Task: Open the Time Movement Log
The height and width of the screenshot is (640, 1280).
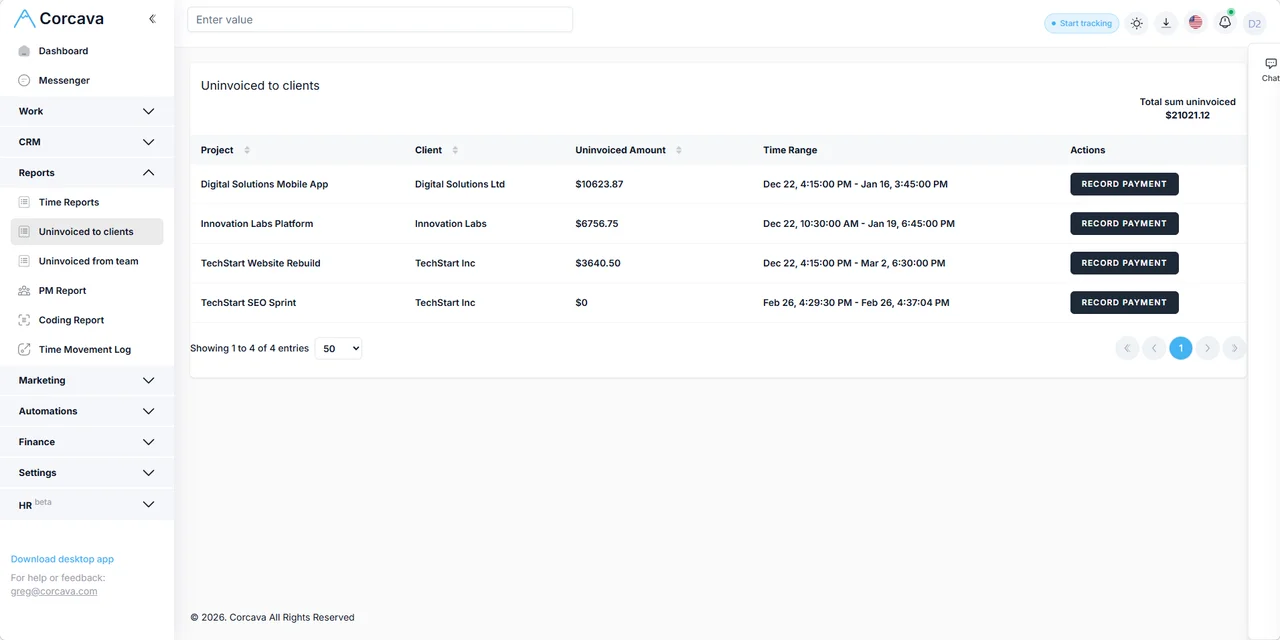Action: pyautogui.click(x=85, y=350)
